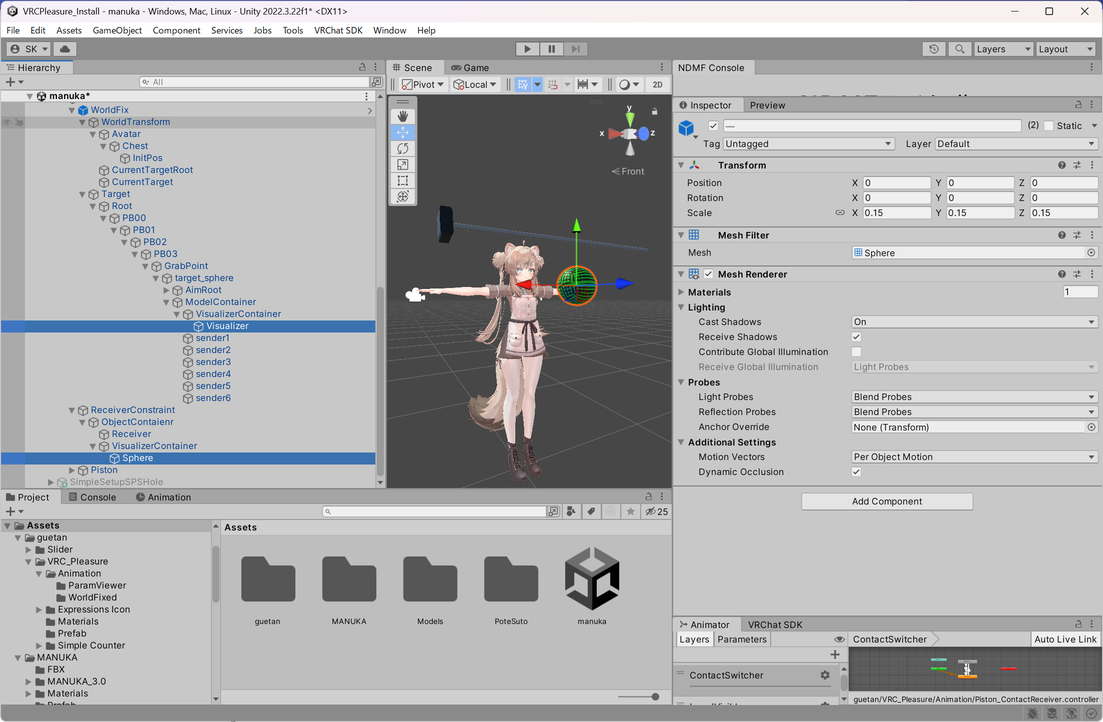The image size is (1103, 722).
Task: Click the Position X input field
Action: pyautogui.click(x=896, y=182)
